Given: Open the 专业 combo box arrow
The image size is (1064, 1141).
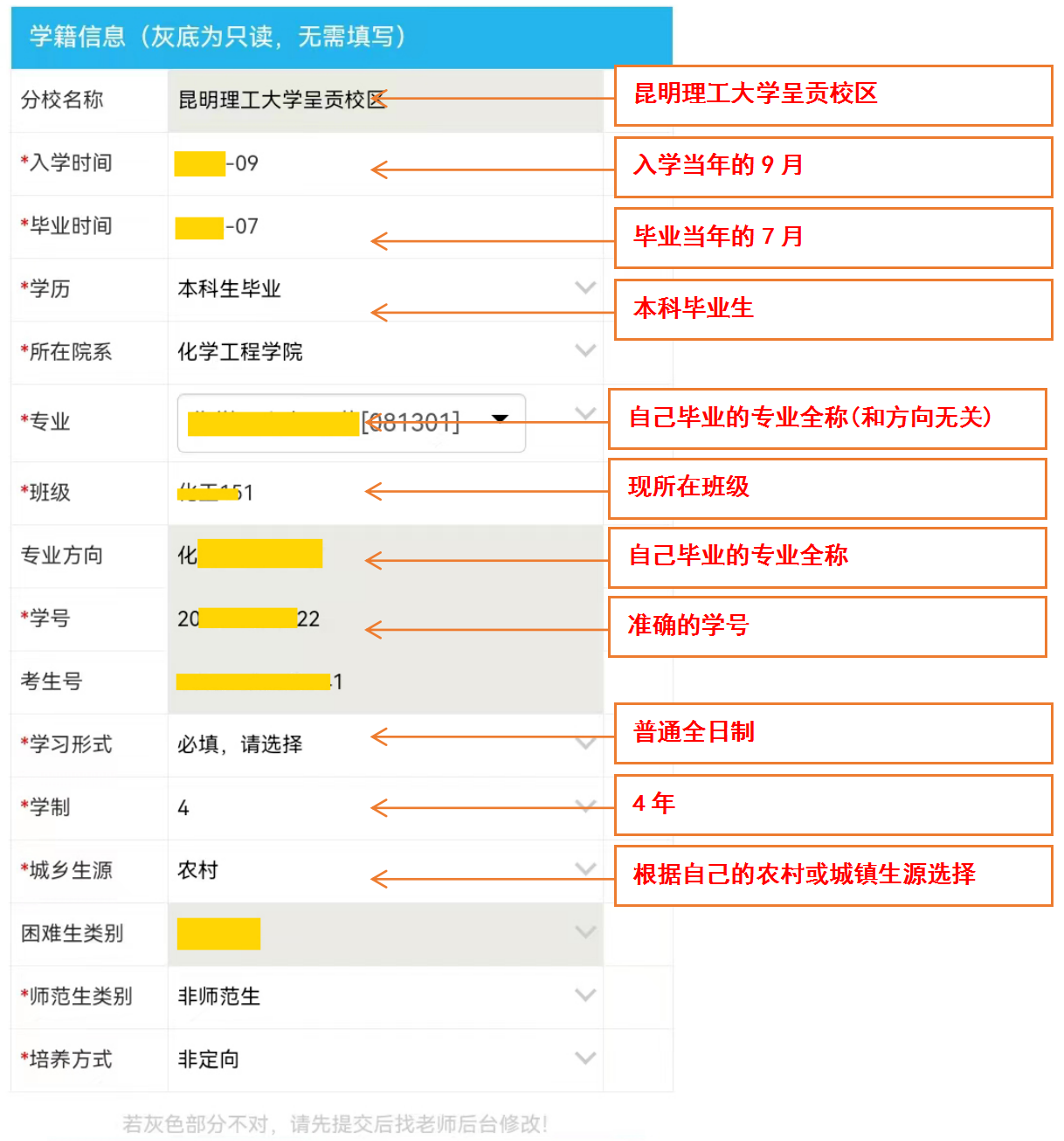Looking at the screenshot, I should pyautogui.click(x=500, y=419).
